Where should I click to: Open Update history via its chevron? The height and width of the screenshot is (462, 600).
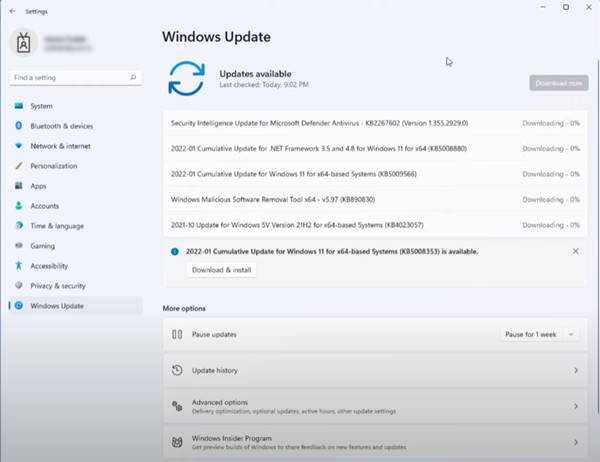[x=576, y=370]
